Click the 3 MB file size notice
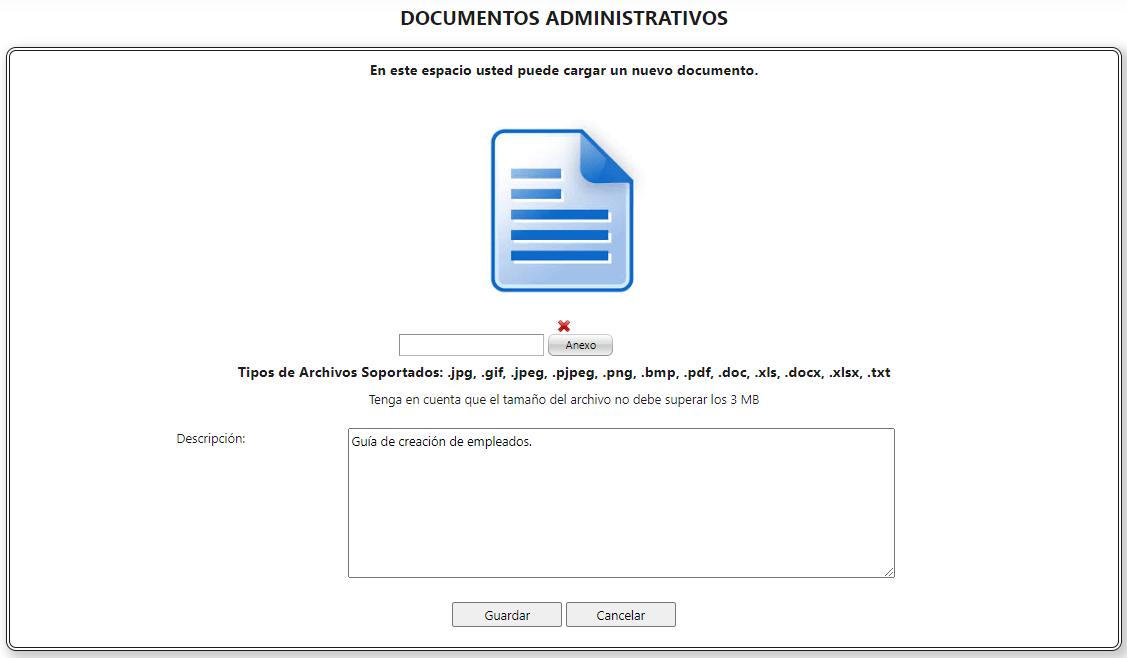This screenshot has width=1127, height=658. 564,400
